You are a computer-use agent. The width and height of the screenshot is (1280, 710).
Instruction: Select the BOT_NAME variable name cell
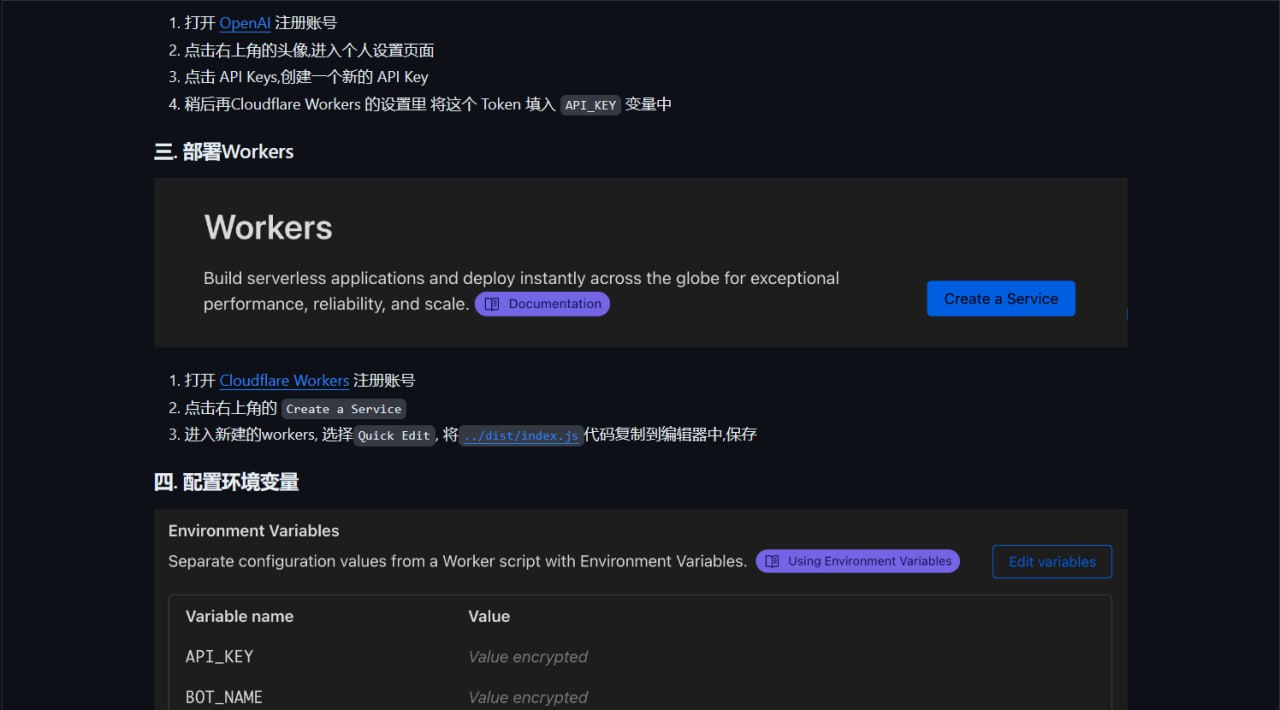click(224, 697)
